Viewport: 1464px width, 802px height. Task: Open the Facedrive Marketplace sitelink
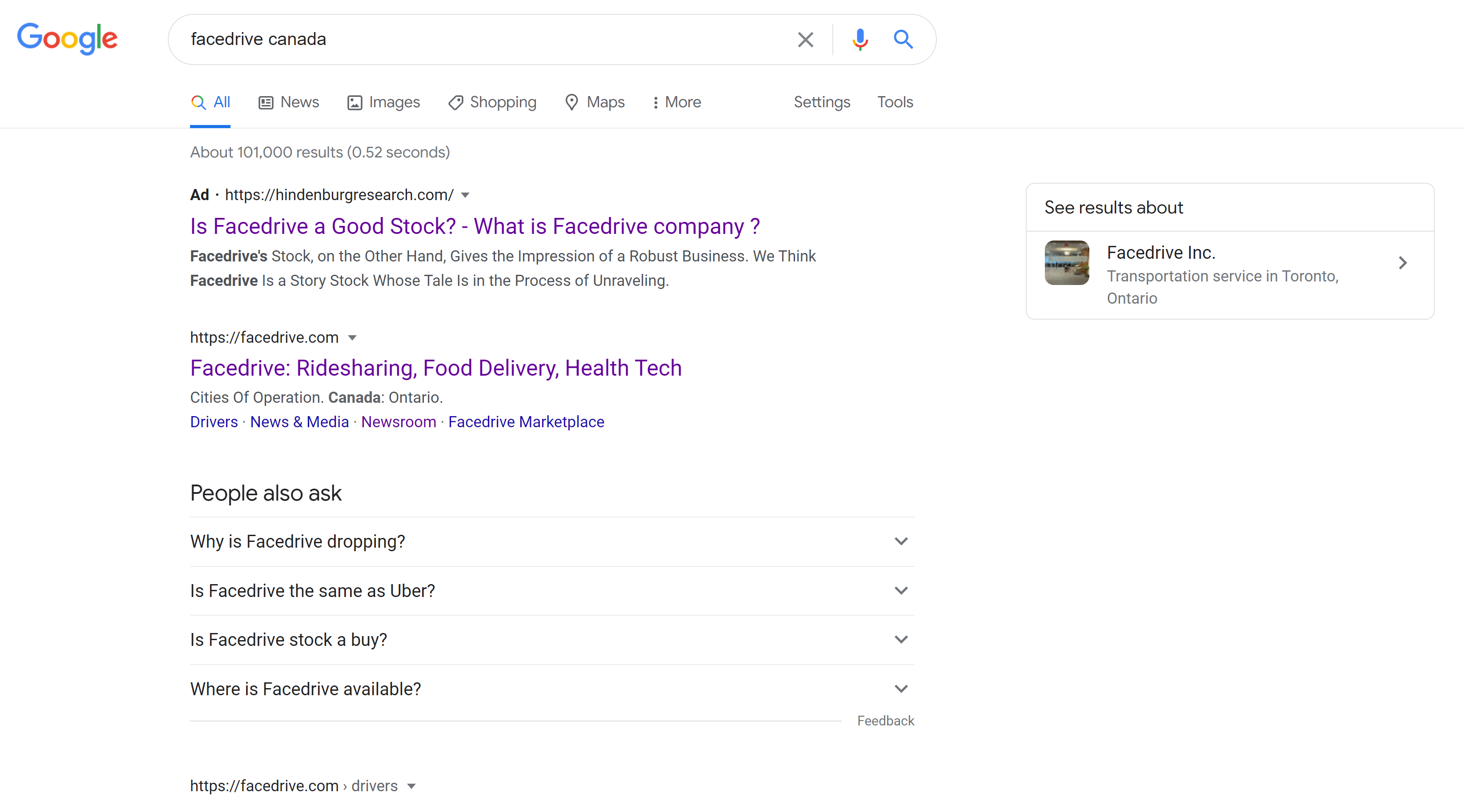pos(526,422)
